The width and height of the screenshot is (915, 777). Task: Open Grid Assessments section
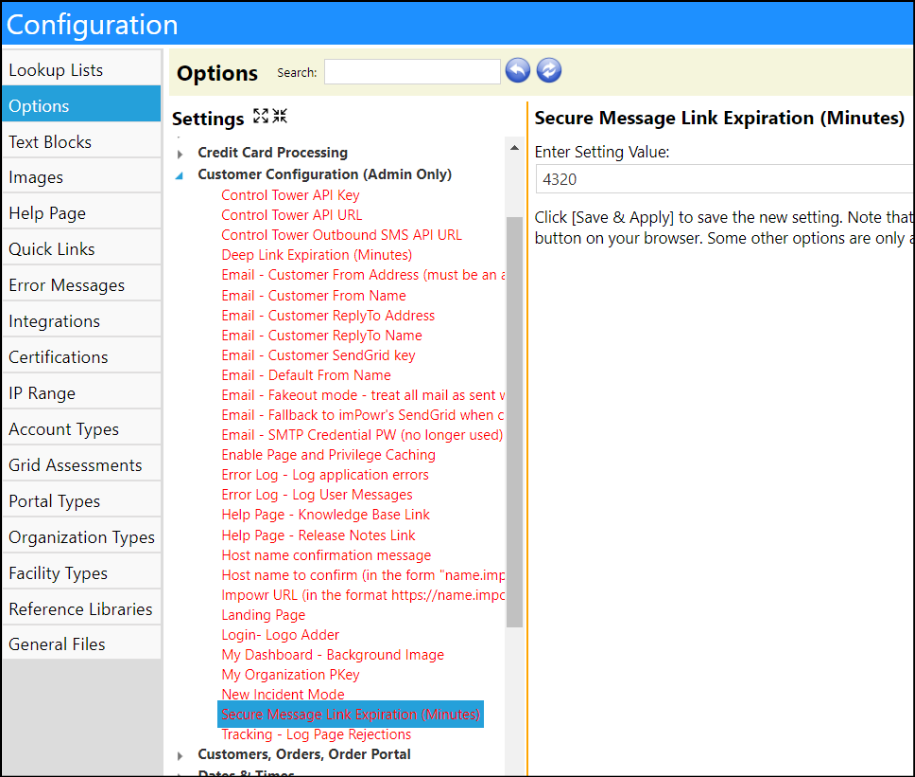(82, 465)
